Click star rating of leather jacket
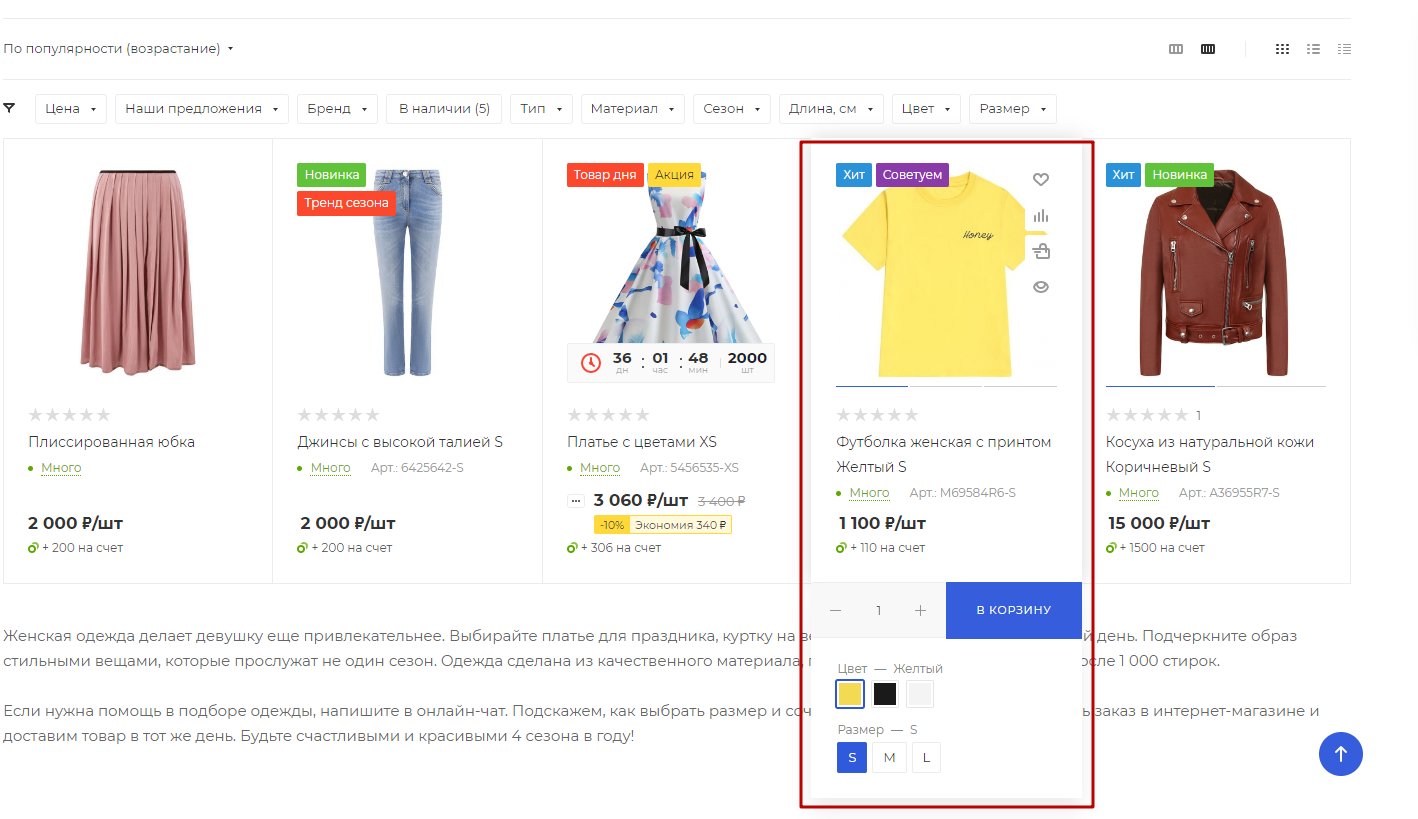 tap(1147, 415)
